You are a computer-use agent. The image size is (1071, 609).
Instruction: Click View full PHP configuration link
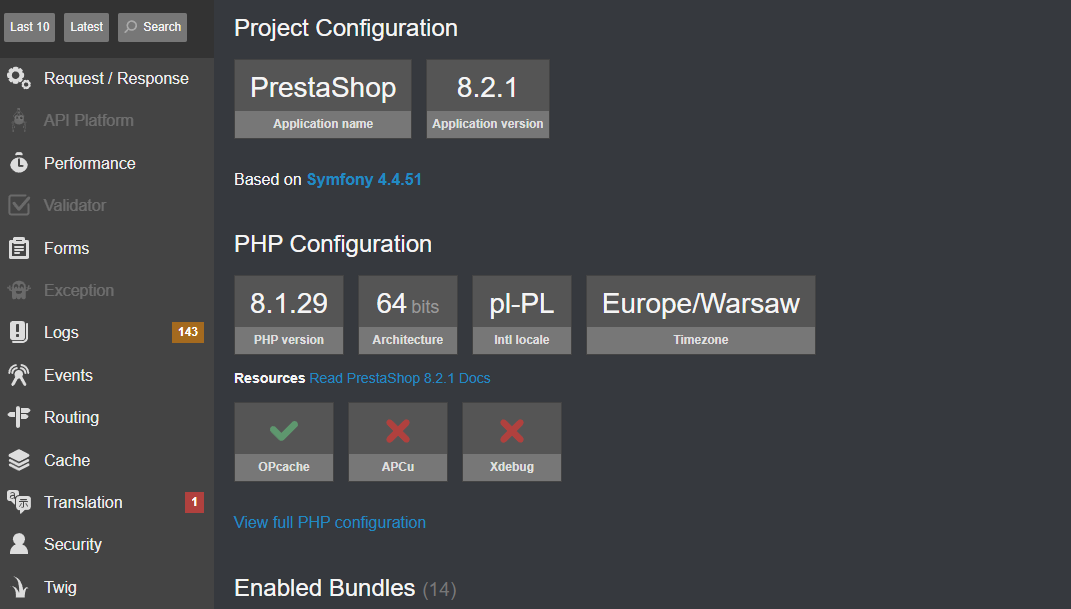(330, 522)
